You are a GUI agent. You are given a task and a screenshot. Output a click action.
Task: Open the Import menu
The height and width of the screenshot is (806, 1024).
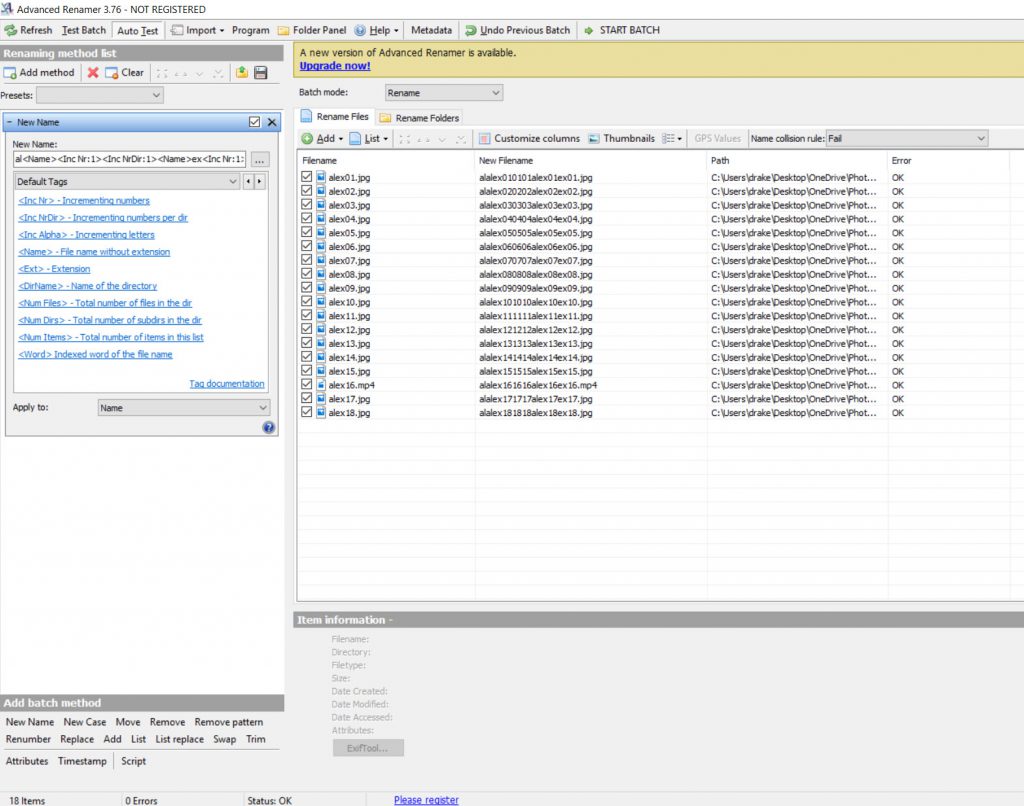coord(200,30)
